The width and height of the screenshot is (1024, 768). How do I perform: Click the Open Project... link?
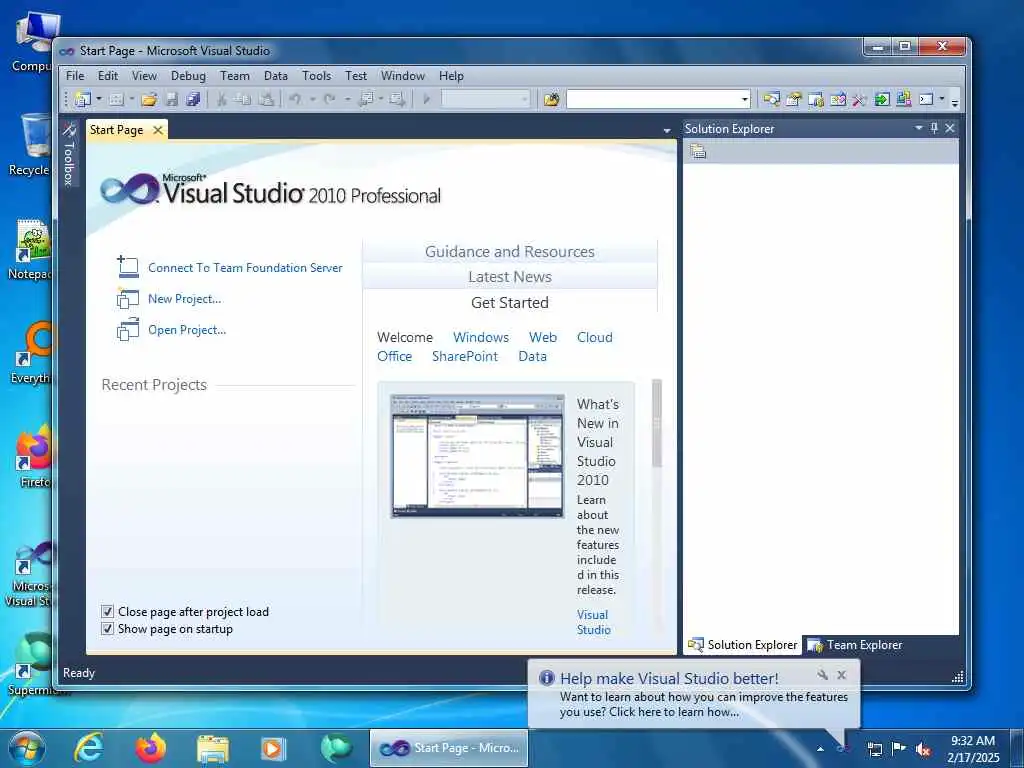(x=187, y=330)
